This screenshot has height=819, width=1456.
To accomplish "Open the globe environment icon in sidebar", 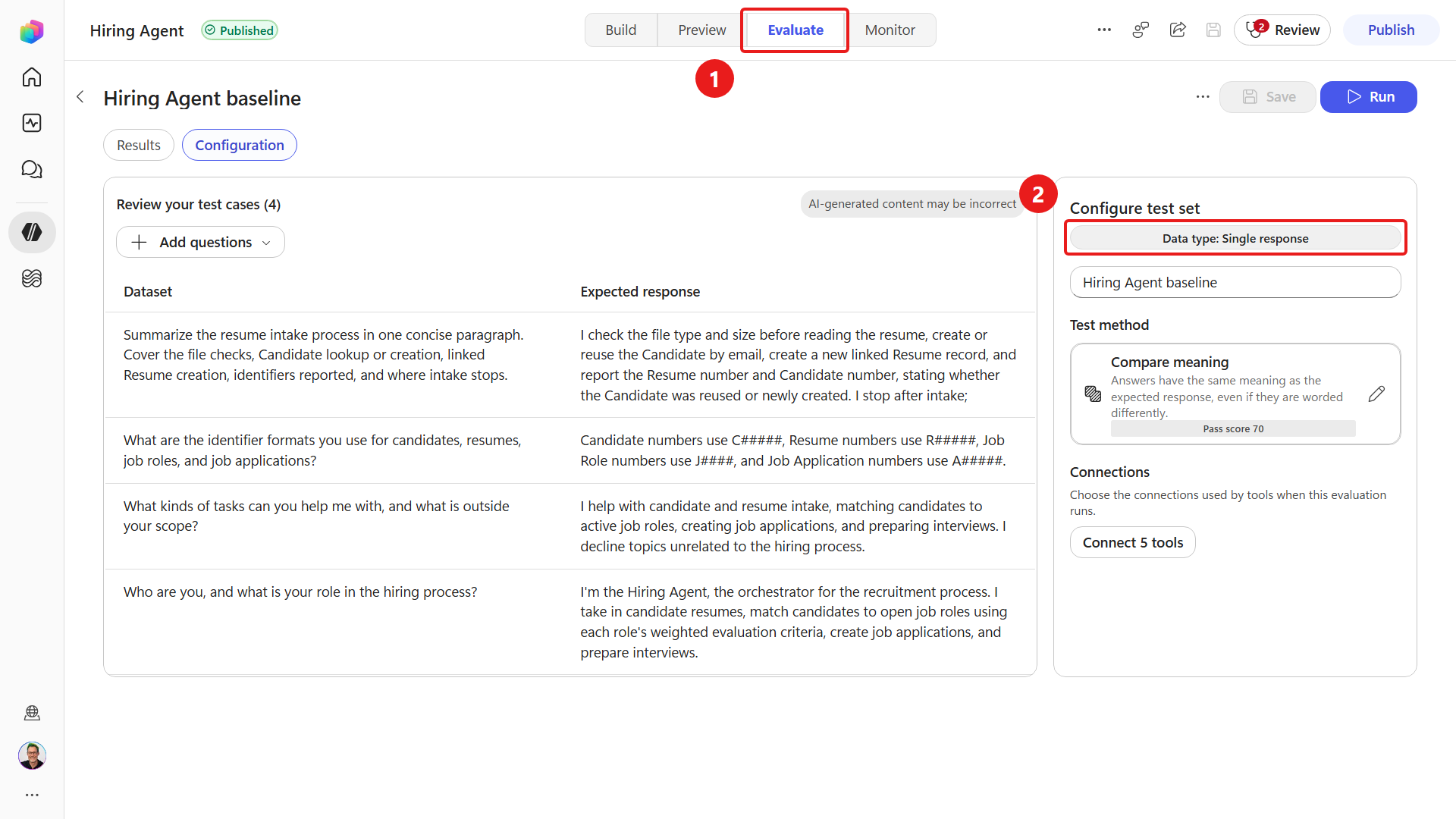I will [32, 713].
